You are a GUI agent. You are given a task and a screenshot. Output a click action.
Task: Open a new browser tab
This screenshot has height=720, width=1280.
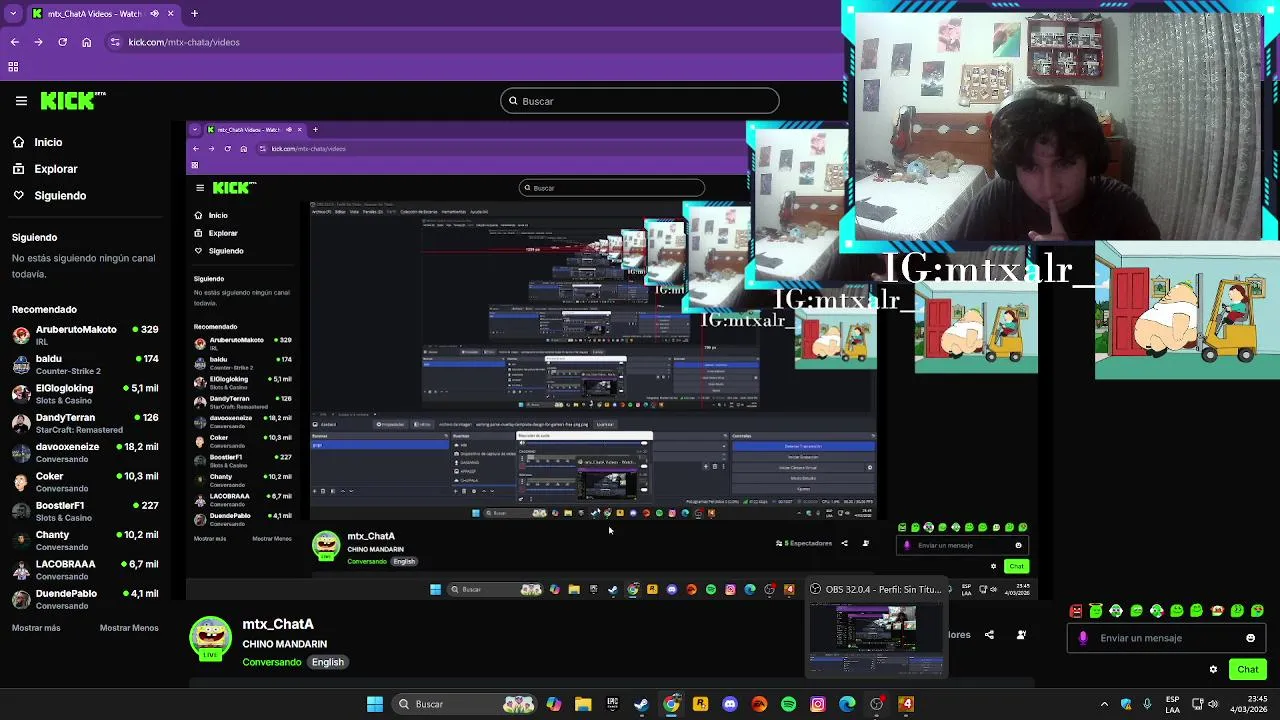(194, 14)
